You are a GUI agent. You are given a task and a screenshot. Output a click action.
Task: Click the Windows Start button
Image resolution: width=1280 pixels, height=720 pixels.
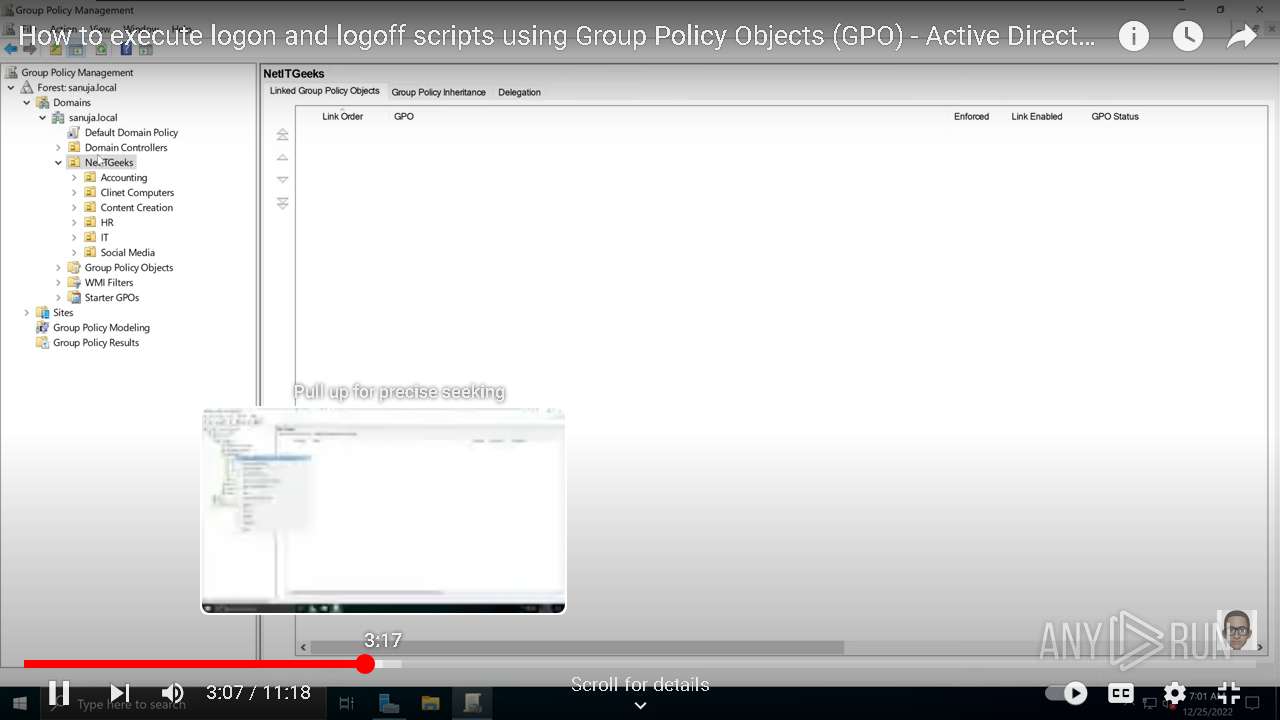pyautogui.click(x=19, y=704)
